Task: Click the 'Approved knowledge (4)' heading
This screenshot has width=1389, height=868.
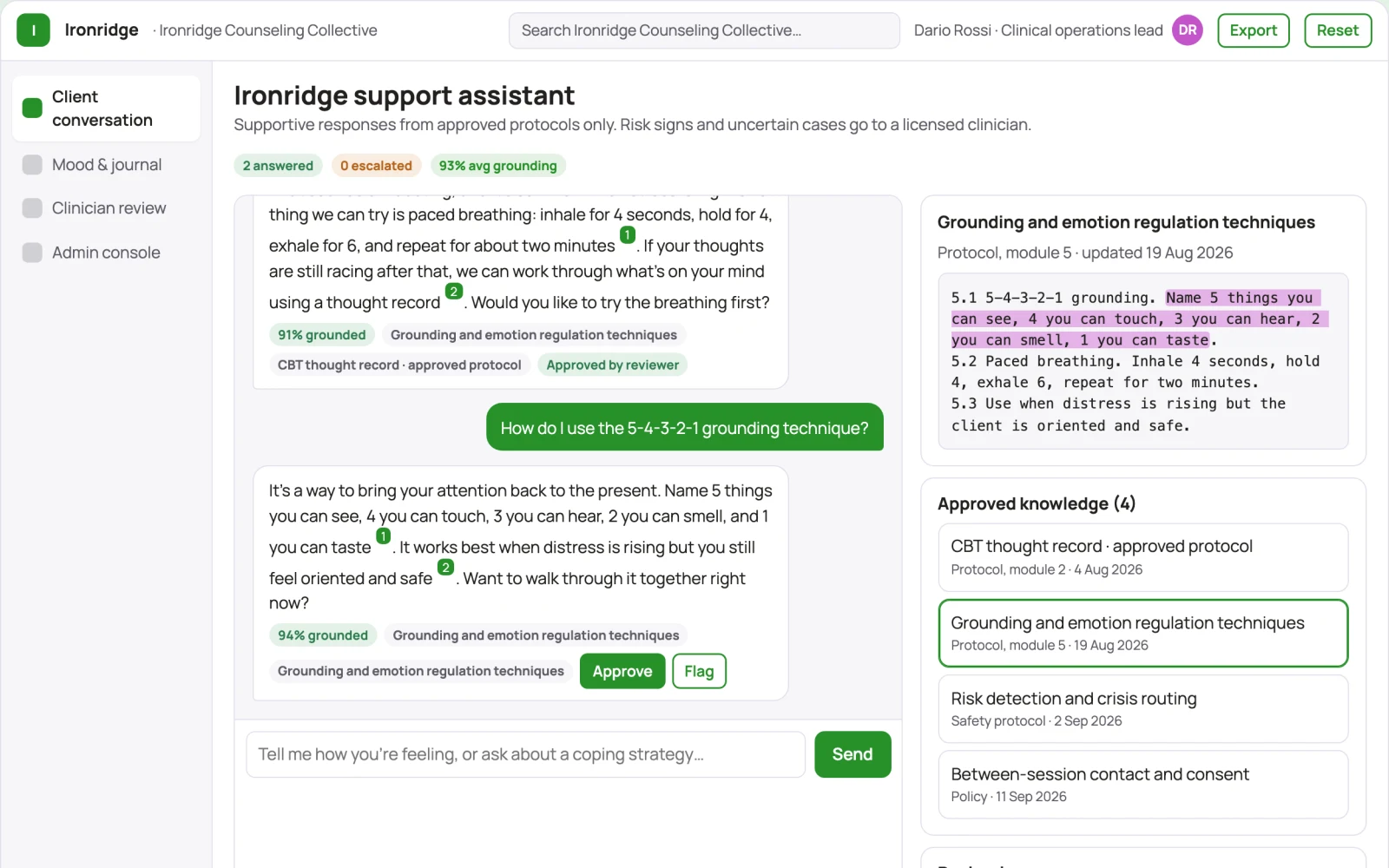Action: pos(1036,504)
